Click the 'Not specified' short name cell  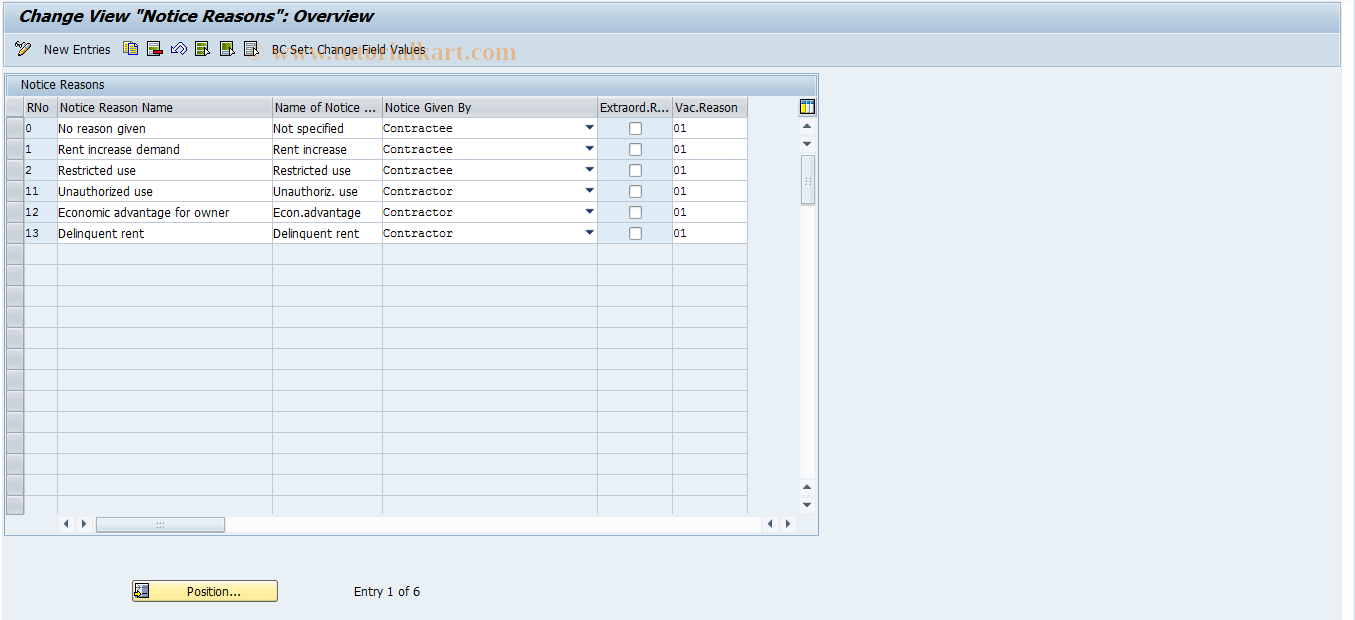pyautogui.click(x=327, y=128)
